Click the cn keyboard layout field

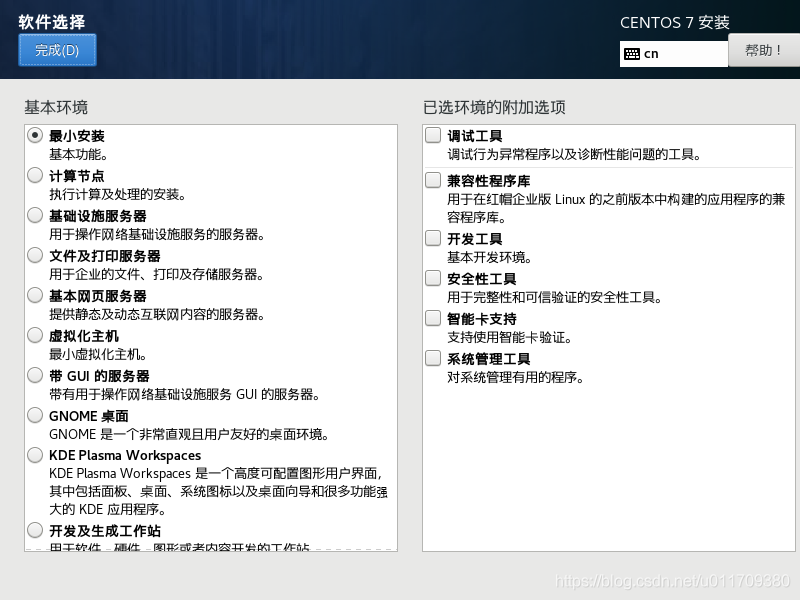point(673,54)
